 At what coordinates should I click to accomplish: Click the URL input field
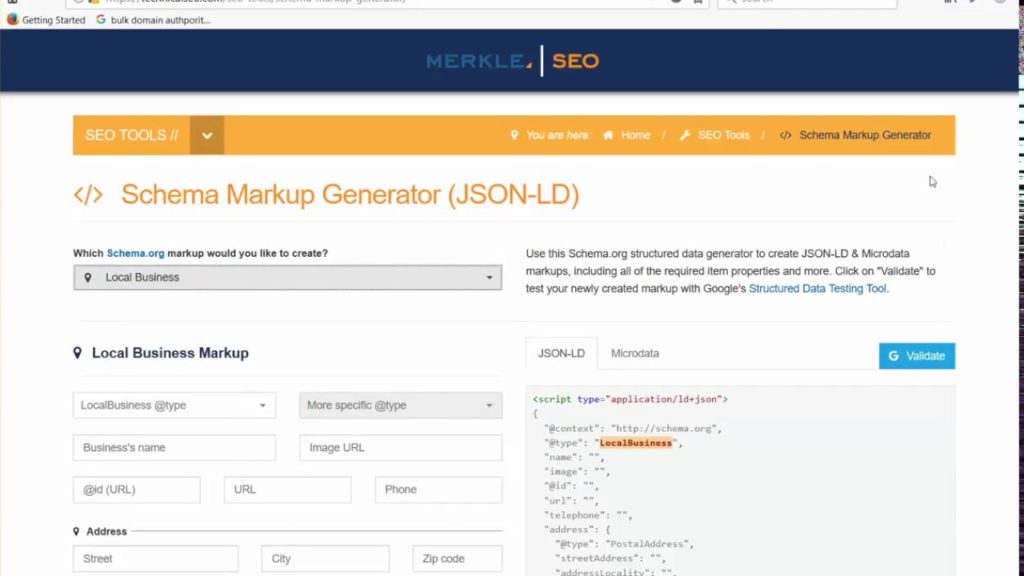287,490
